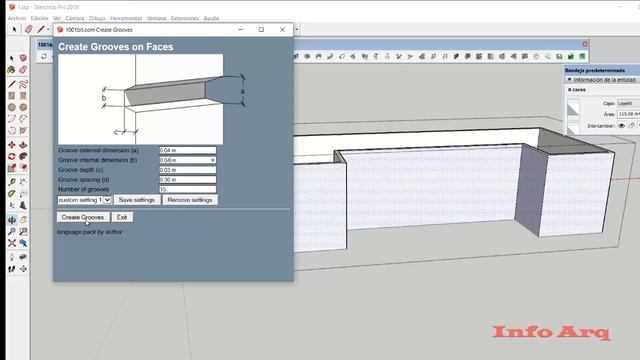The height and width of the screenshot is (360, 640).
Task: Select the Zoom magnifier tool
Action: pos(11,231)
